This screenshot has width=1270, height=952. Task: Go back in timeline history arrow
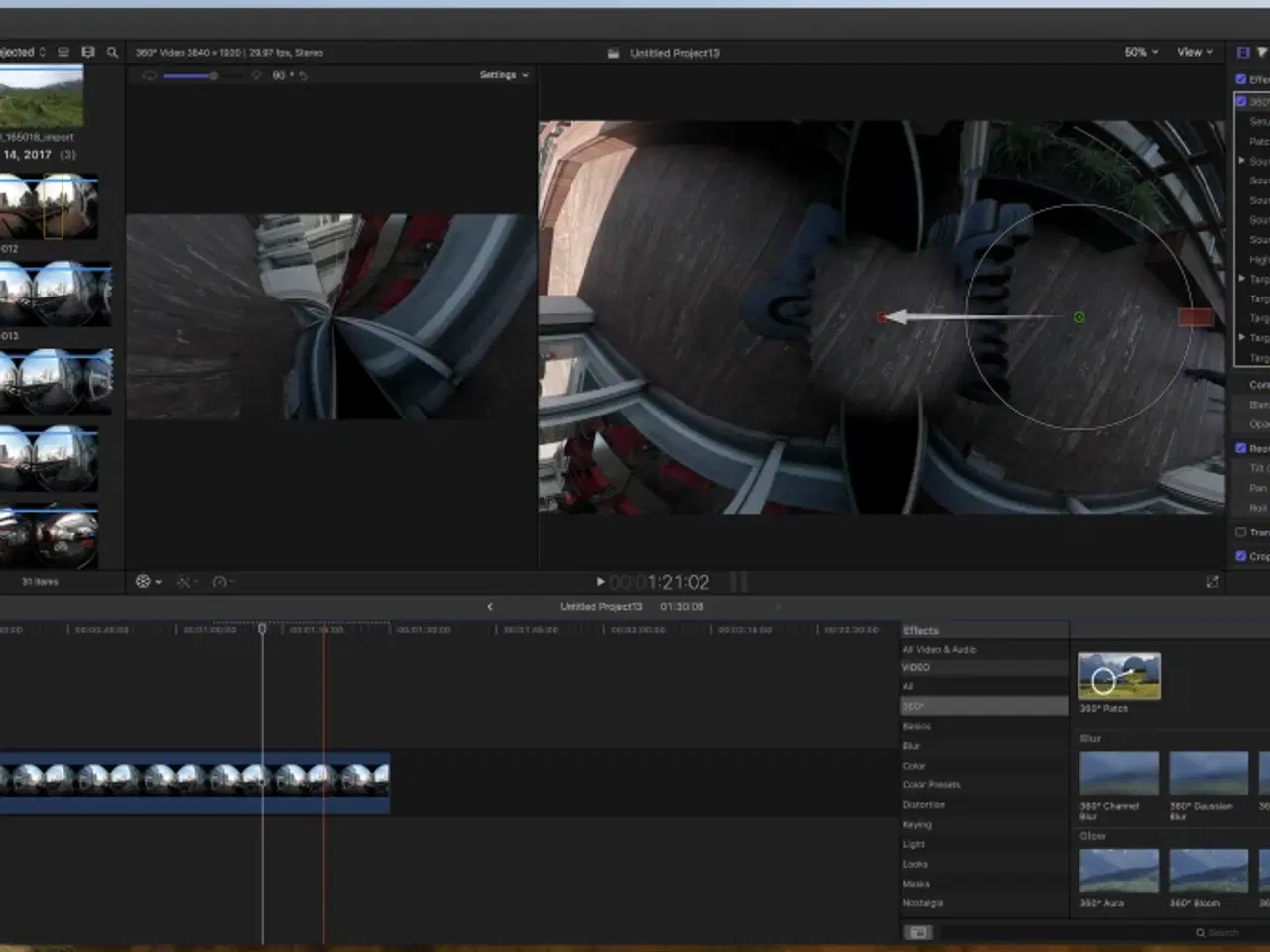[x=489, y=606]
